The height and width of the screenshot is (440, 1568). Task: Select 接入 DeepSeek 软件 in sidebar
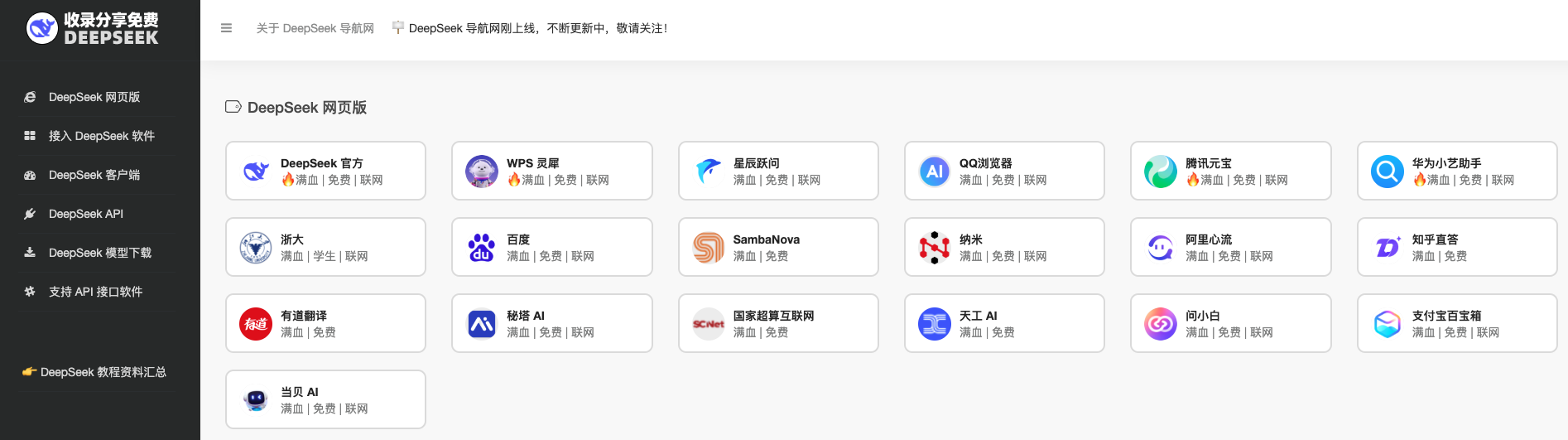[101, 136]
